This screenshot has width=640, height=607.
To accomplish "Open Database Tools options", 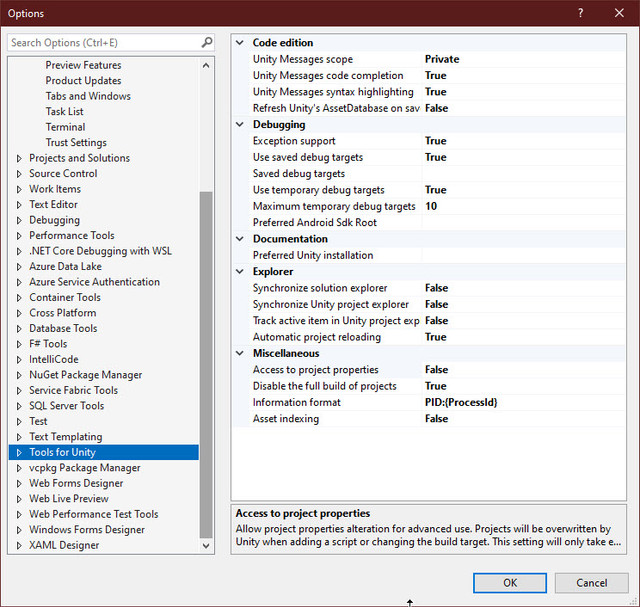I will pos(63,328).
